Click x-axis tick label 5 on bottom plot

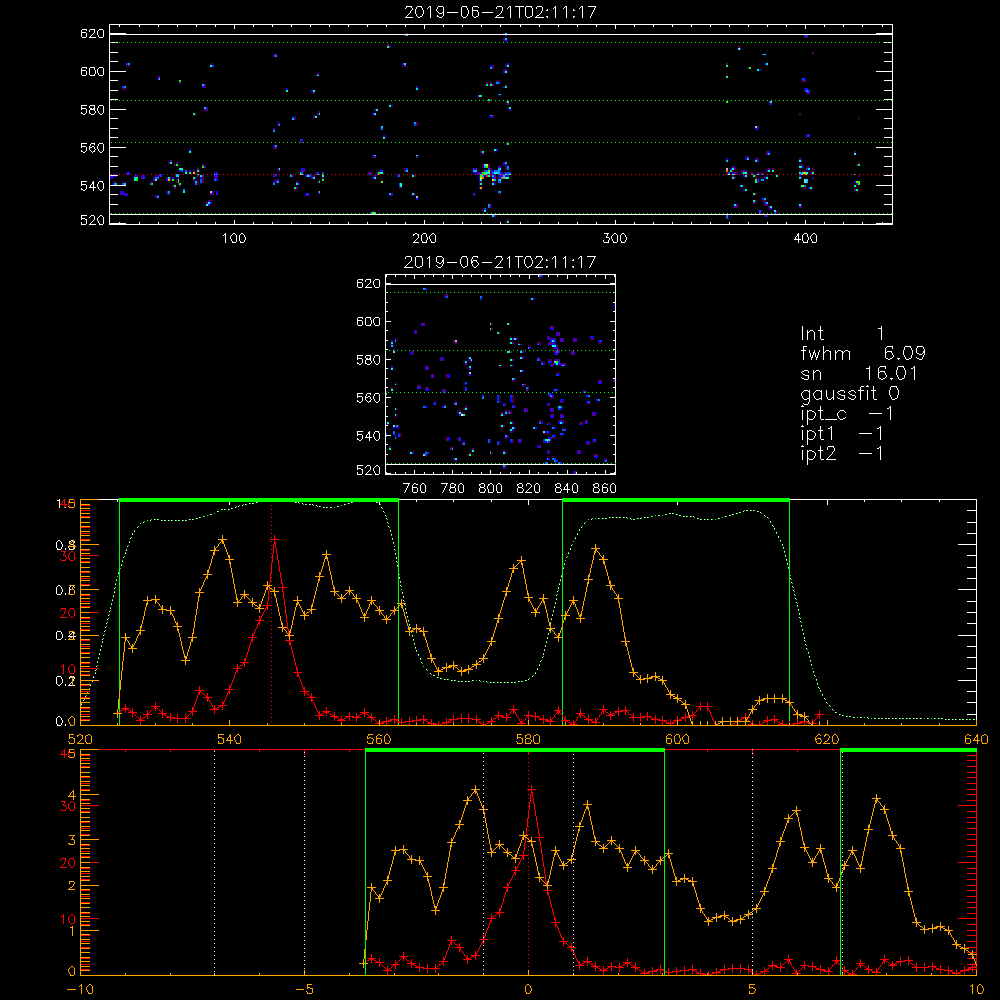tap(753, 989)
